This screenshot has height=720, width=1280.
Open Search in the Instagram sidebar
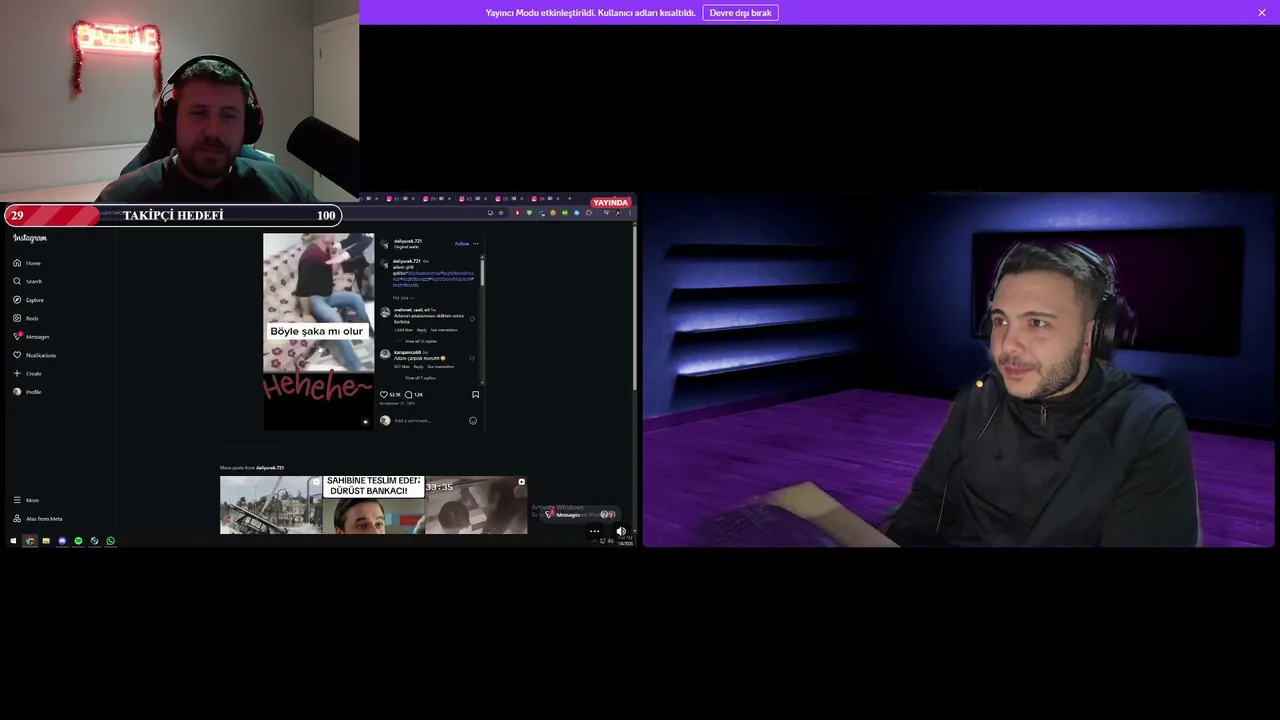pos(28,281)
